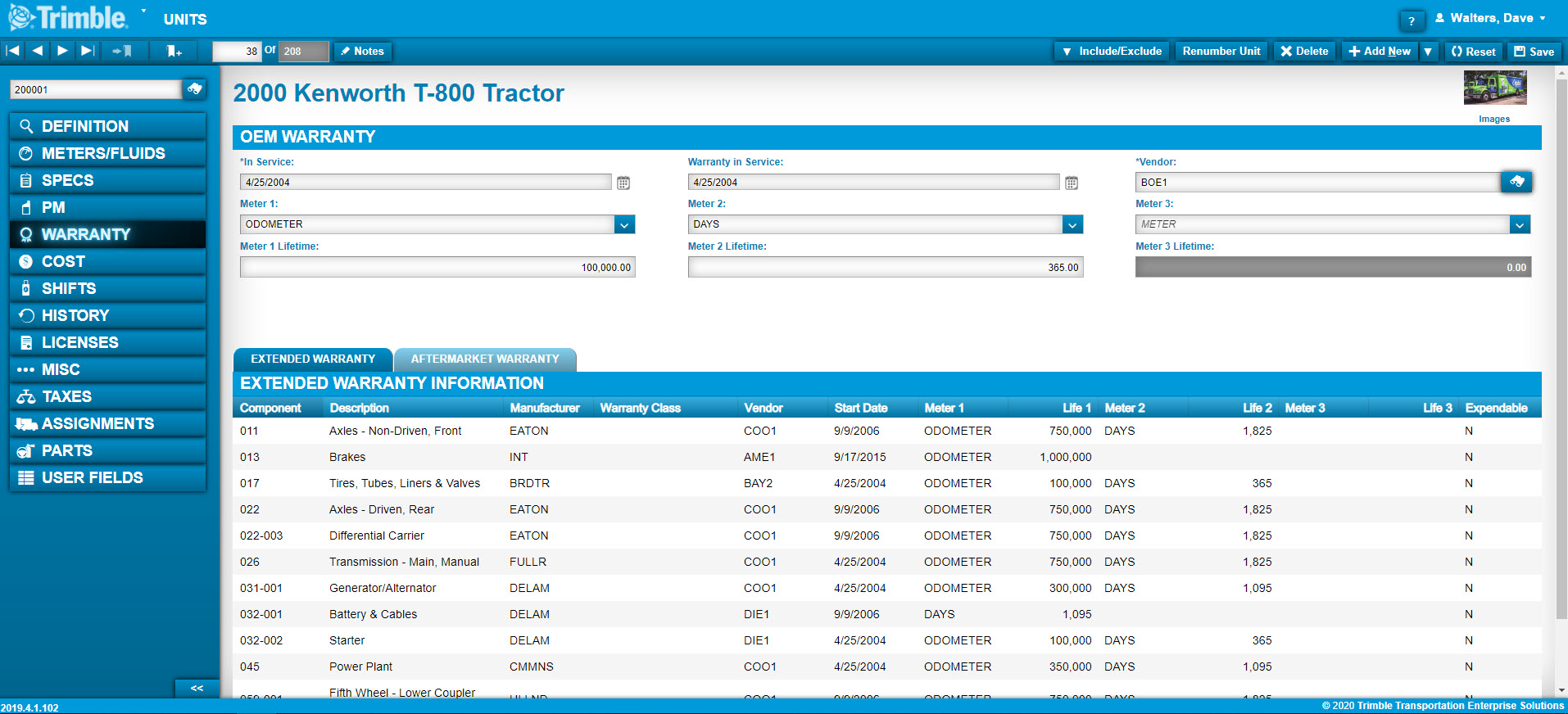Open the Walters, Dave user menu
The height and width of the screenshot is (714, 1568).
point(1490,18)
